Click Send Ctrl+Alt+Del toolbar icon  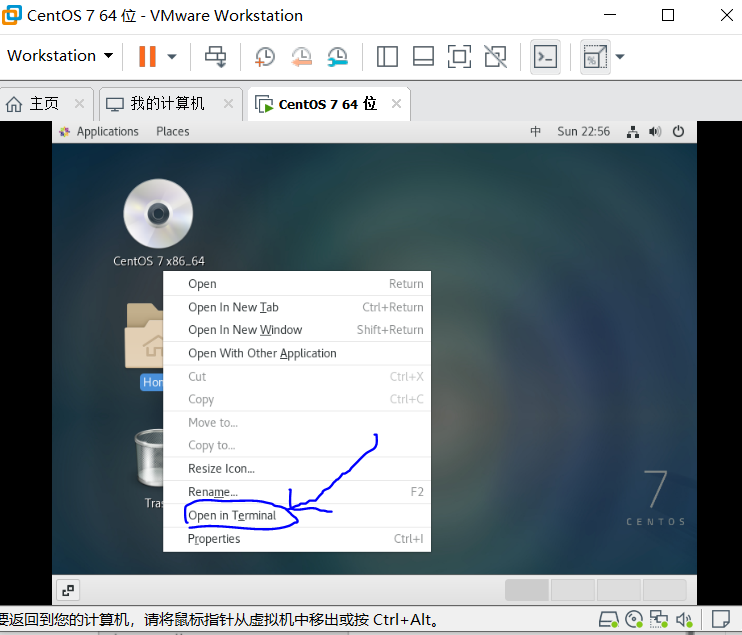pos(215,56)
